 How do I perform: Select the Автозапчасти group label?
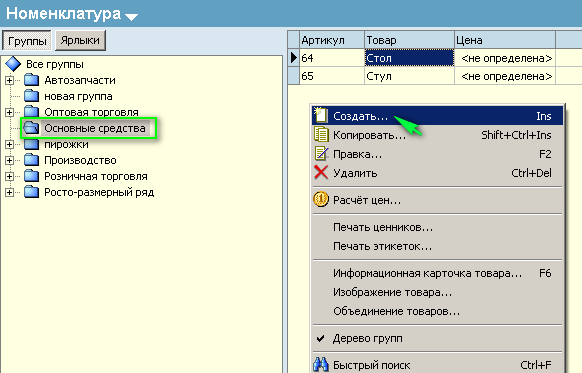point(80,80)
